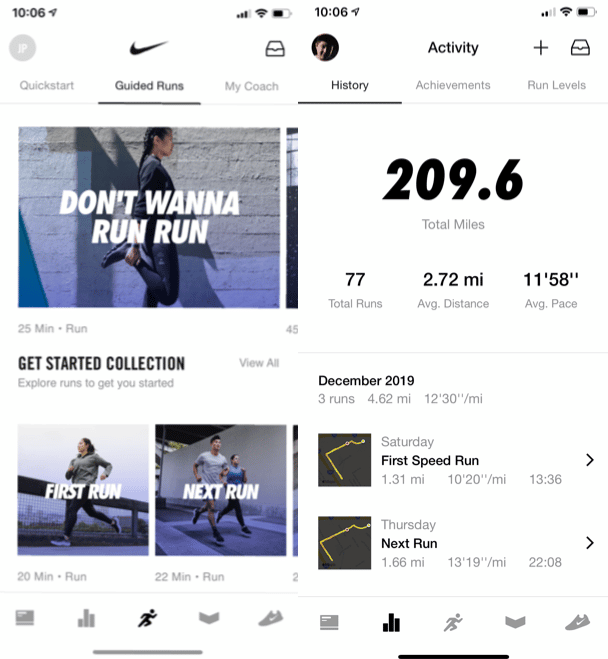Open the inbox icon on Activity screen

(x=580, y=48)
